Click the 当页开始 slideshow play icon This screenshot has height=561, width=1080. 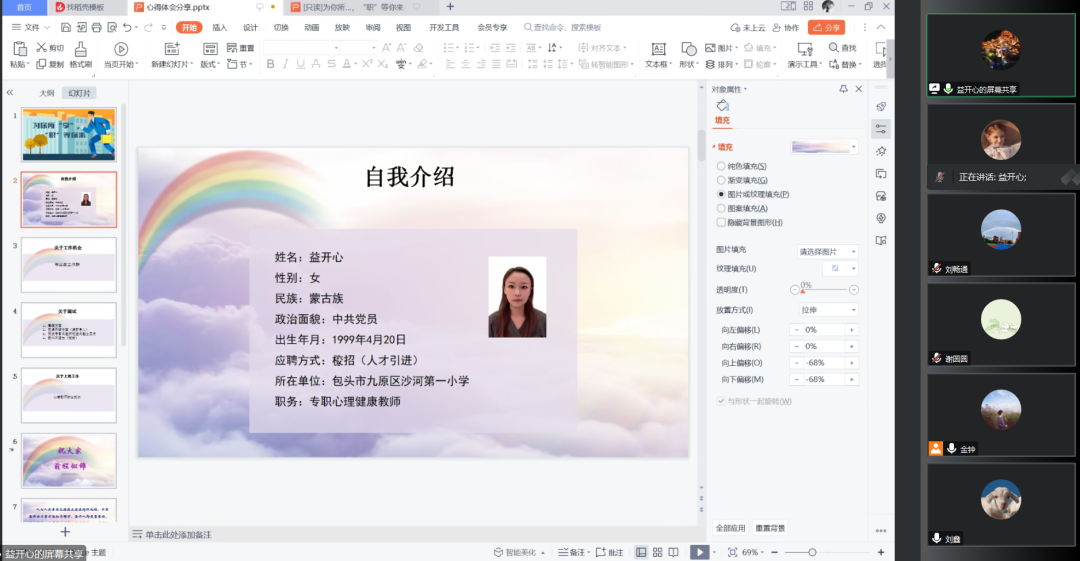coord(121,49)
